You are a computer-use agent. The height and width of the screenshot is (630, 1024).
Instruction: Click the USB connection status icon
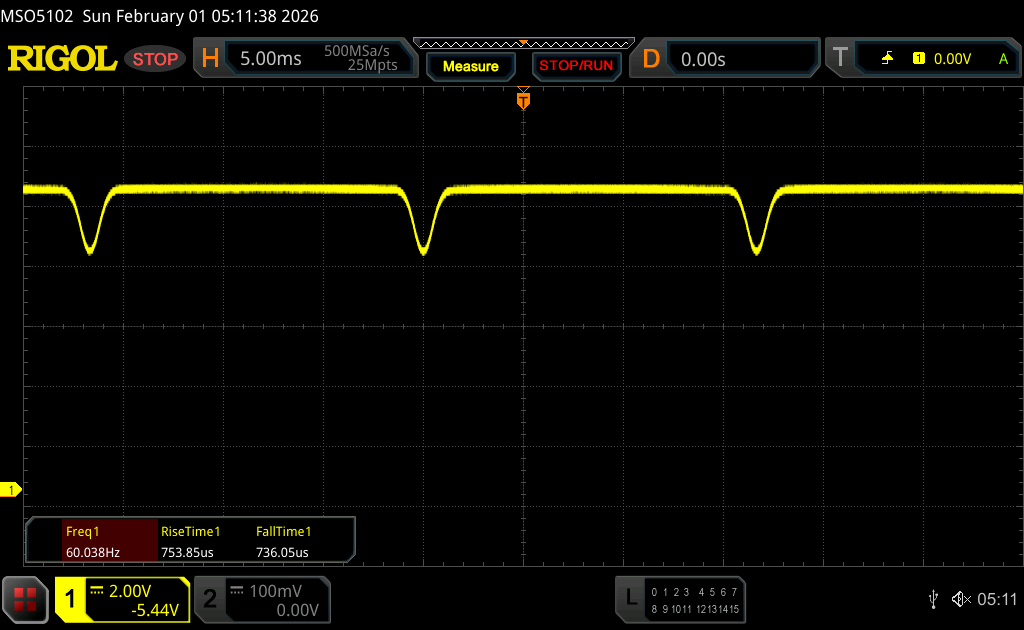tap(933, 598)
